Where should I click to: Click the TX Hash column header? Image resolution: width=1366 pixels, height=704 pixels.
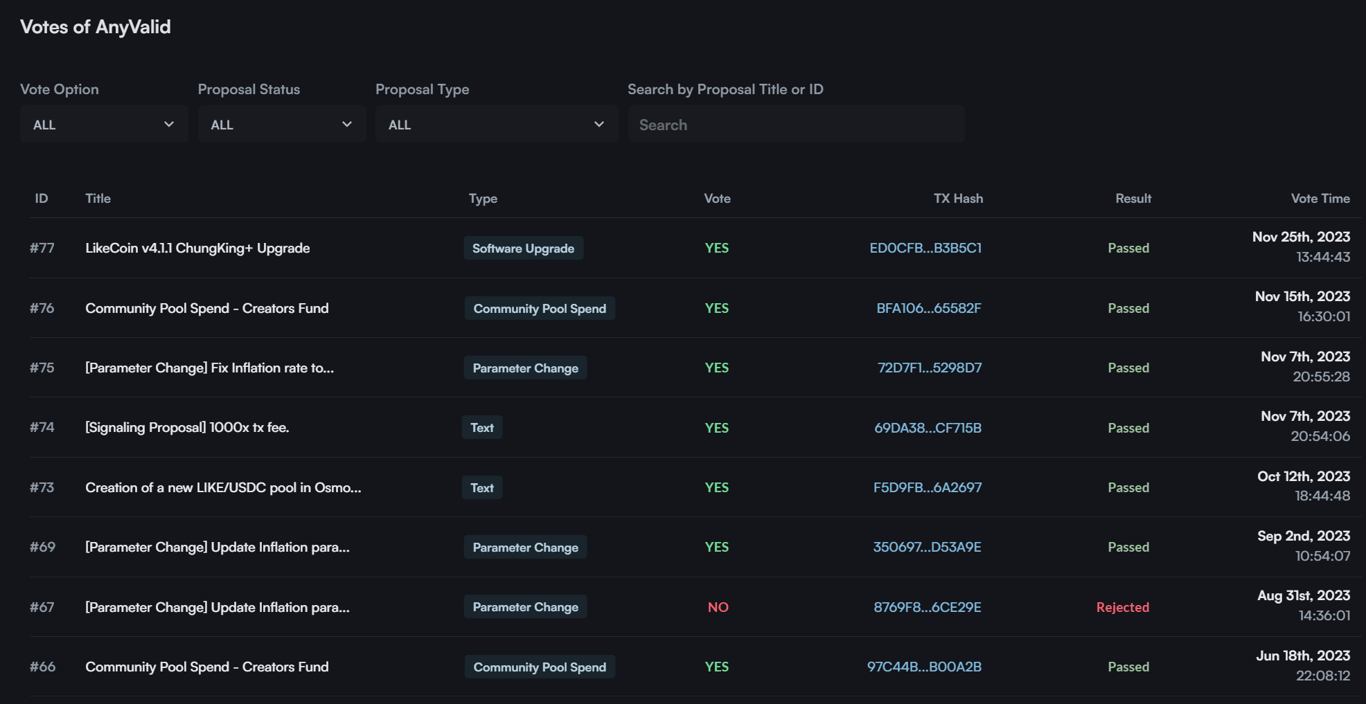958,198
